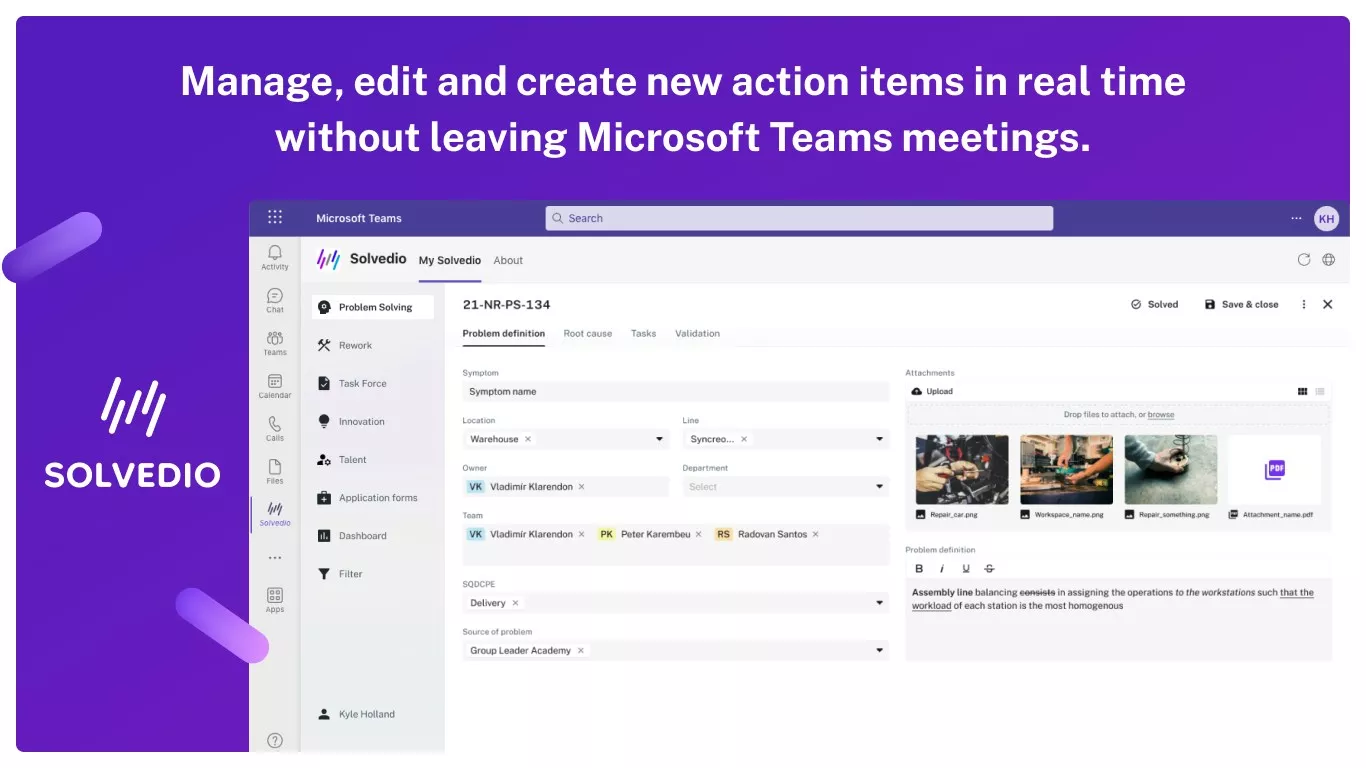
Task: Apply bold formatting in problem definition
Action: [919, 569]
